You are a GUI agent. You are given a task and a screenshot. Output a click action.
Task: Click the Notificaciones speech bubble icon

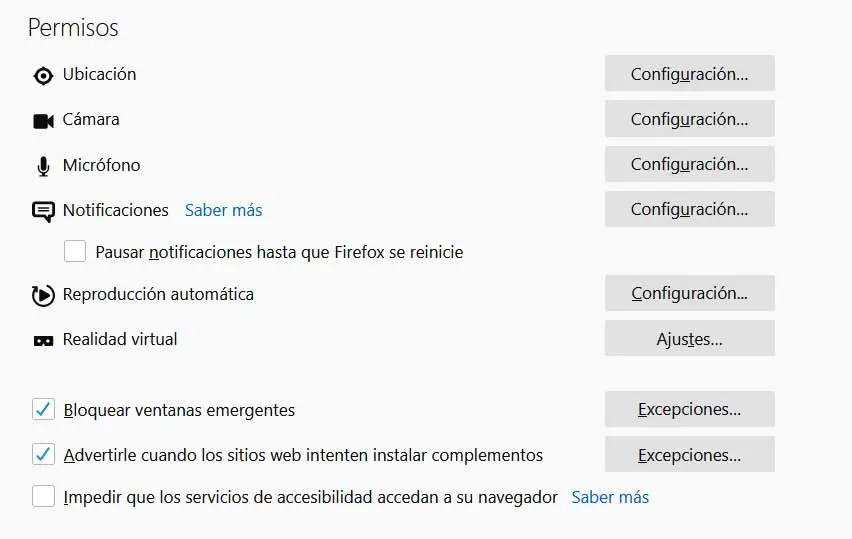pyautogui.click(x=43, y=211)
